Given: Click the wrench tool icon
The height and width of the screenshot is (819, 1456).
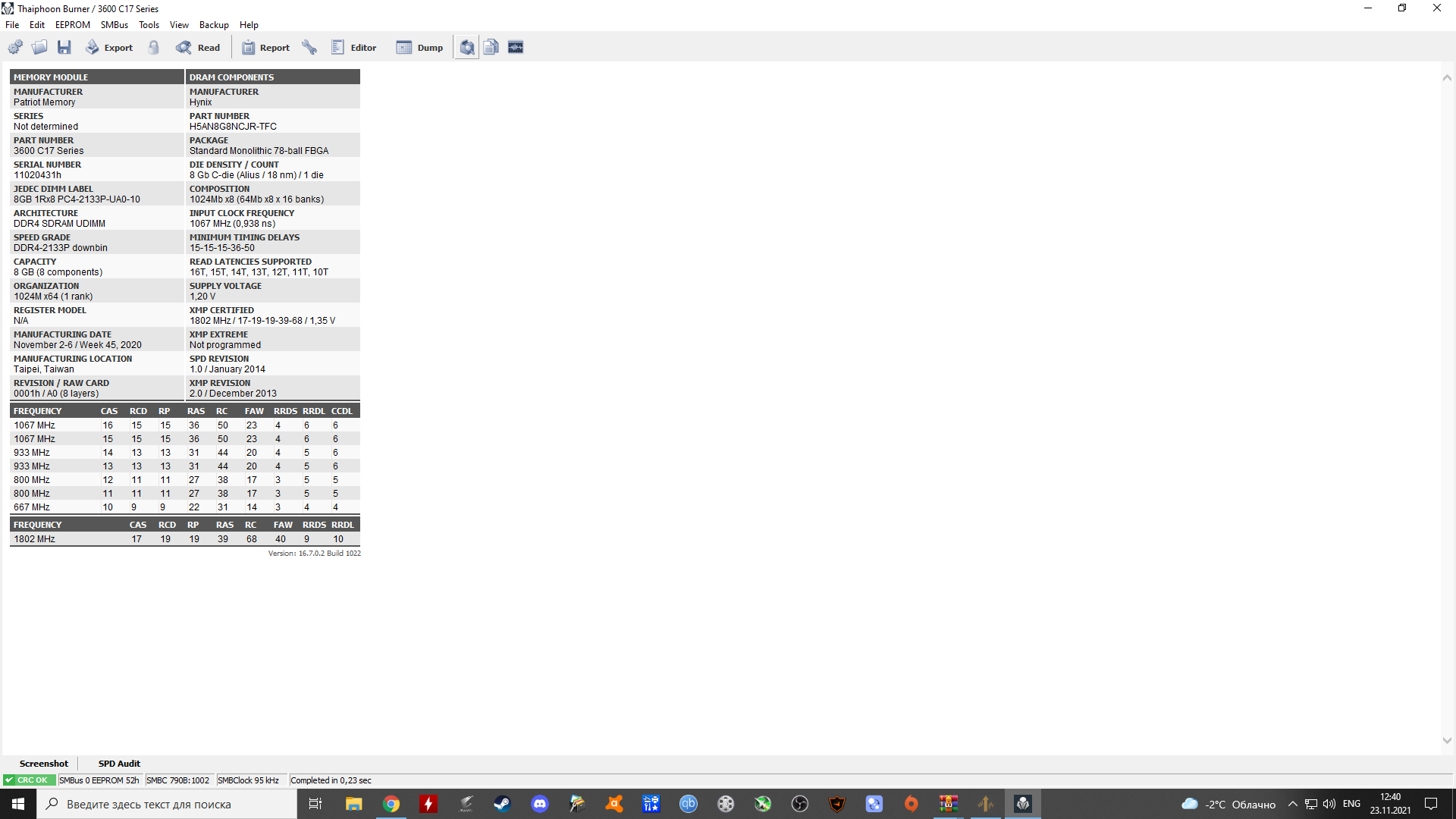Looking at the screenshot, I should coord(309,48).
